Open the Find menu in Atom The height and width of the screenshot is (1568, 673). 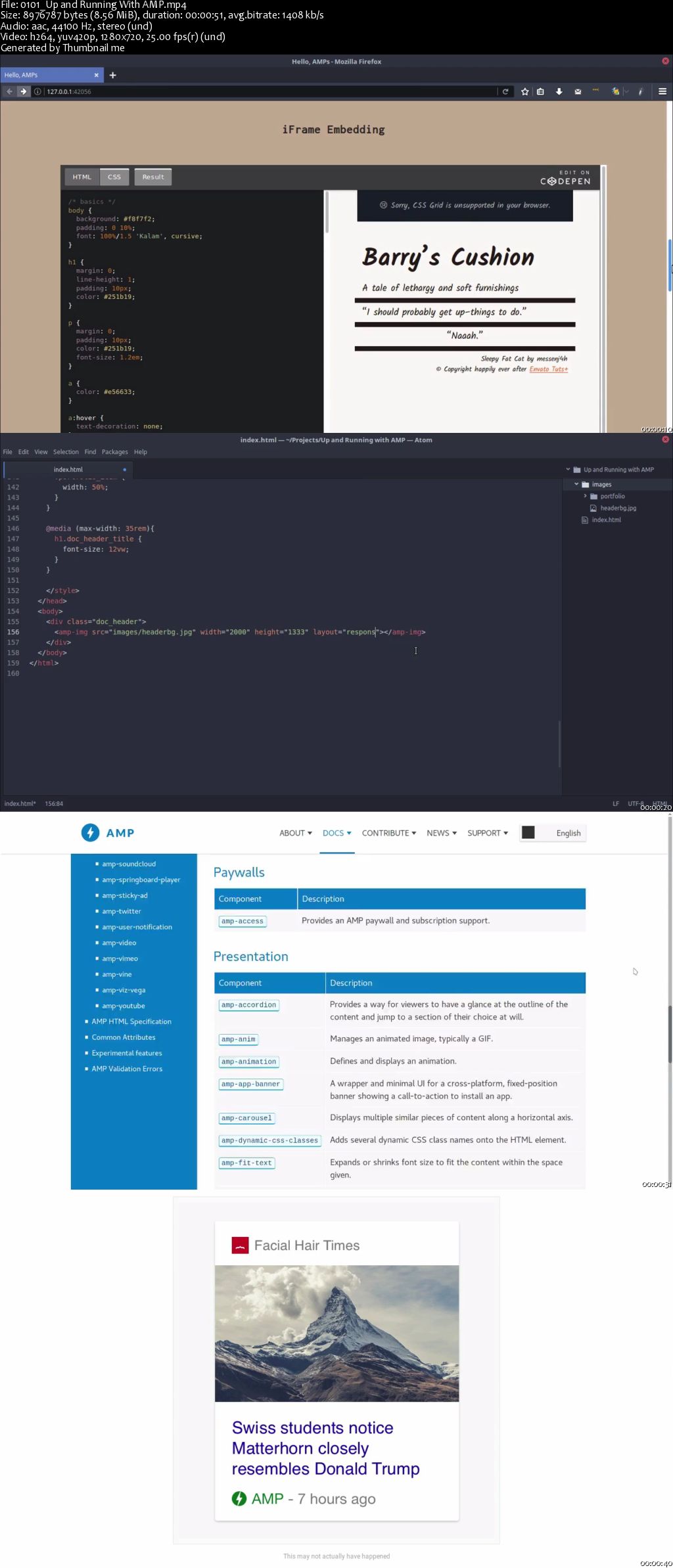click(x=90, y=452)
